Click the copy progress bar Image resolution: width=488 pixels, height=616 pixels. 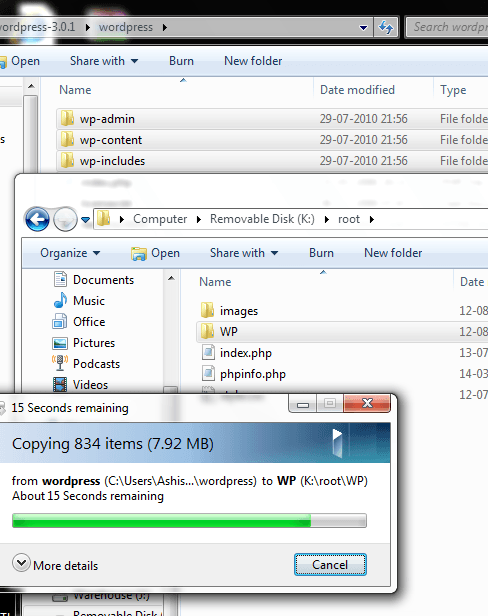189,521
